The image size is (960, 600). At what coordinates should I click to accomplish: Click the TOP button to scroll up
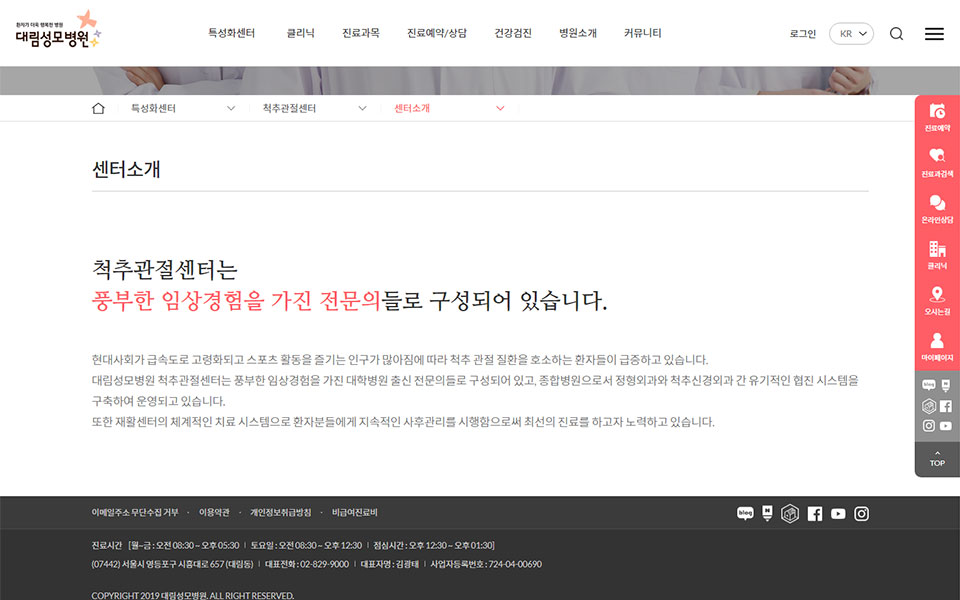(937, 459)
